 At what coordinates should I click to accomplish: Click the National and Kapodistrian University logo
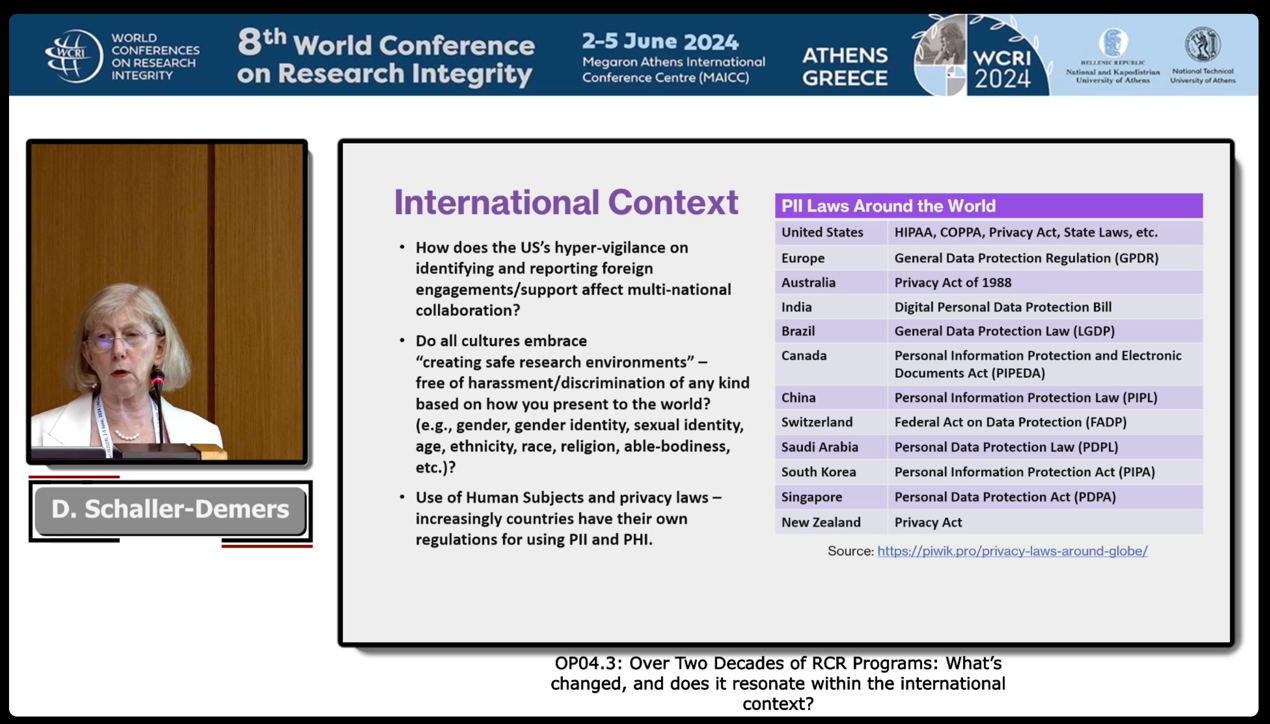coord(1112,56)
